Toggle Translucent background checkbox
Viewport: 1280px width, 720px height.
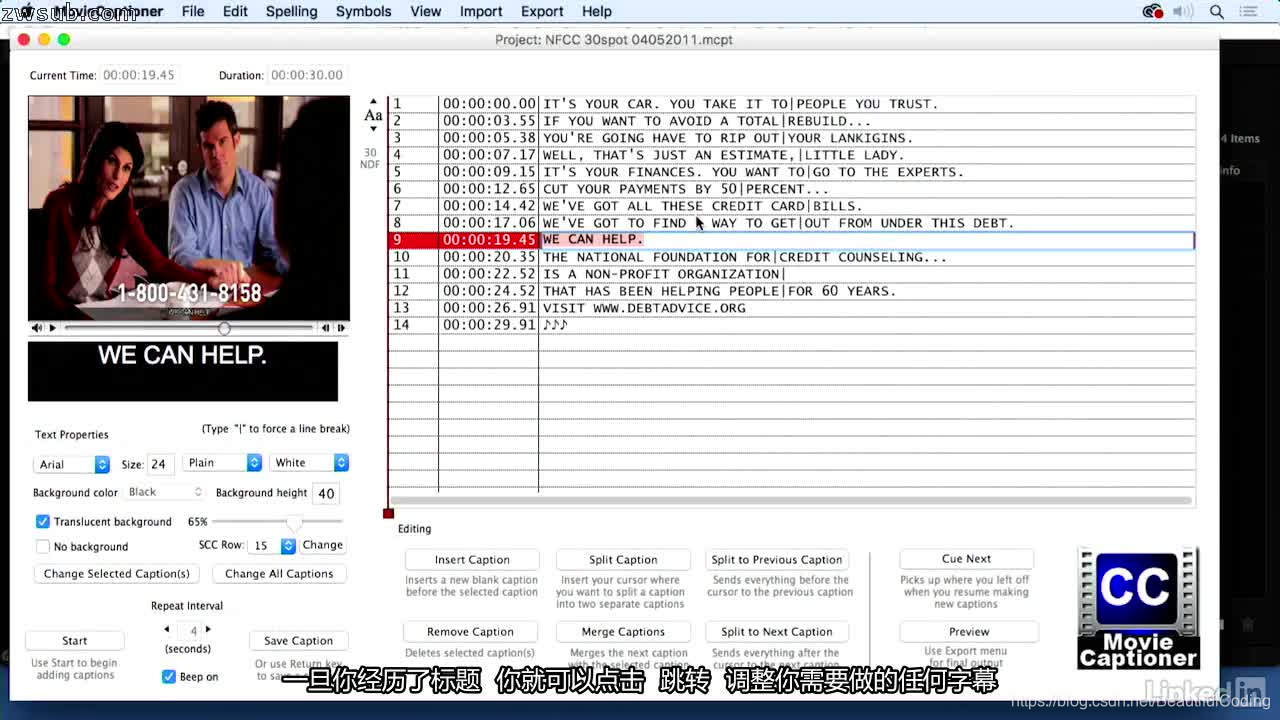pyautogui.click(x=43, y=521)
